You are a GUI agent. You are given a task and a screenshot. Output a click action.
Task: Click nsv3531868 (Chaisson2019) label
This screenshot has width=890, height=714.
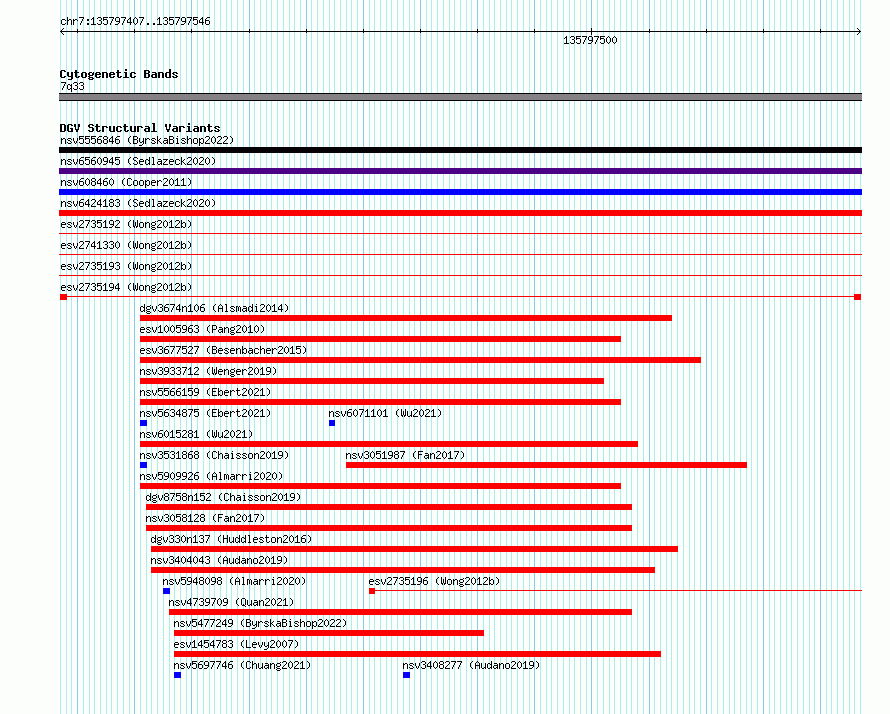point(214,455)
